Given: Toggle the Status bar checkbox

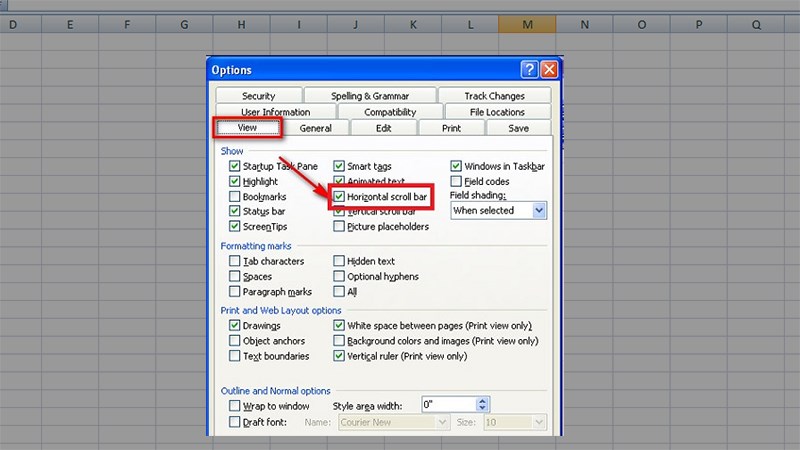Looking at the screenshot, I should tap(234, 211).
